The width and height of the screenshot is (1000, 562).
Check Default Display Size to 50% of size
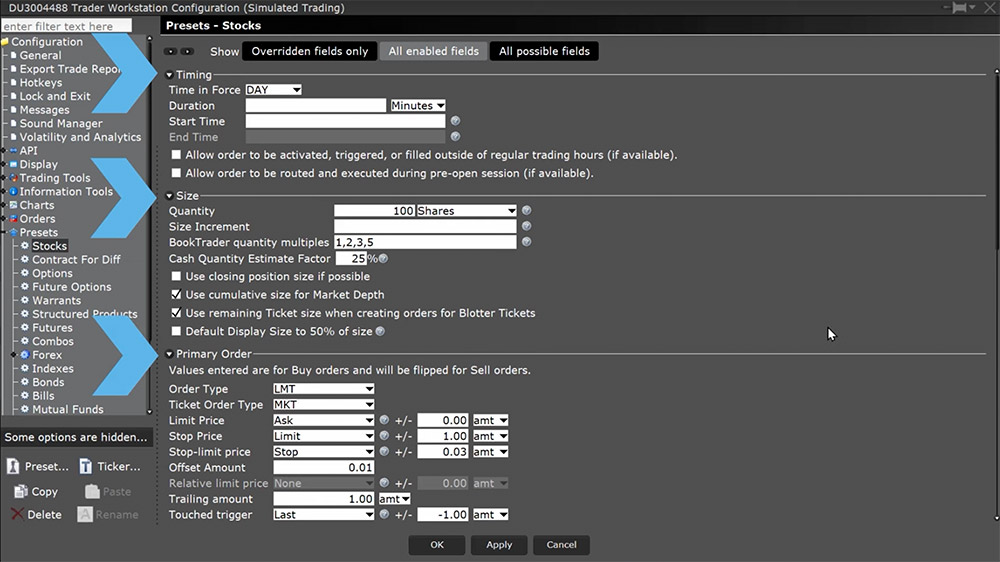tap(176, 331)
